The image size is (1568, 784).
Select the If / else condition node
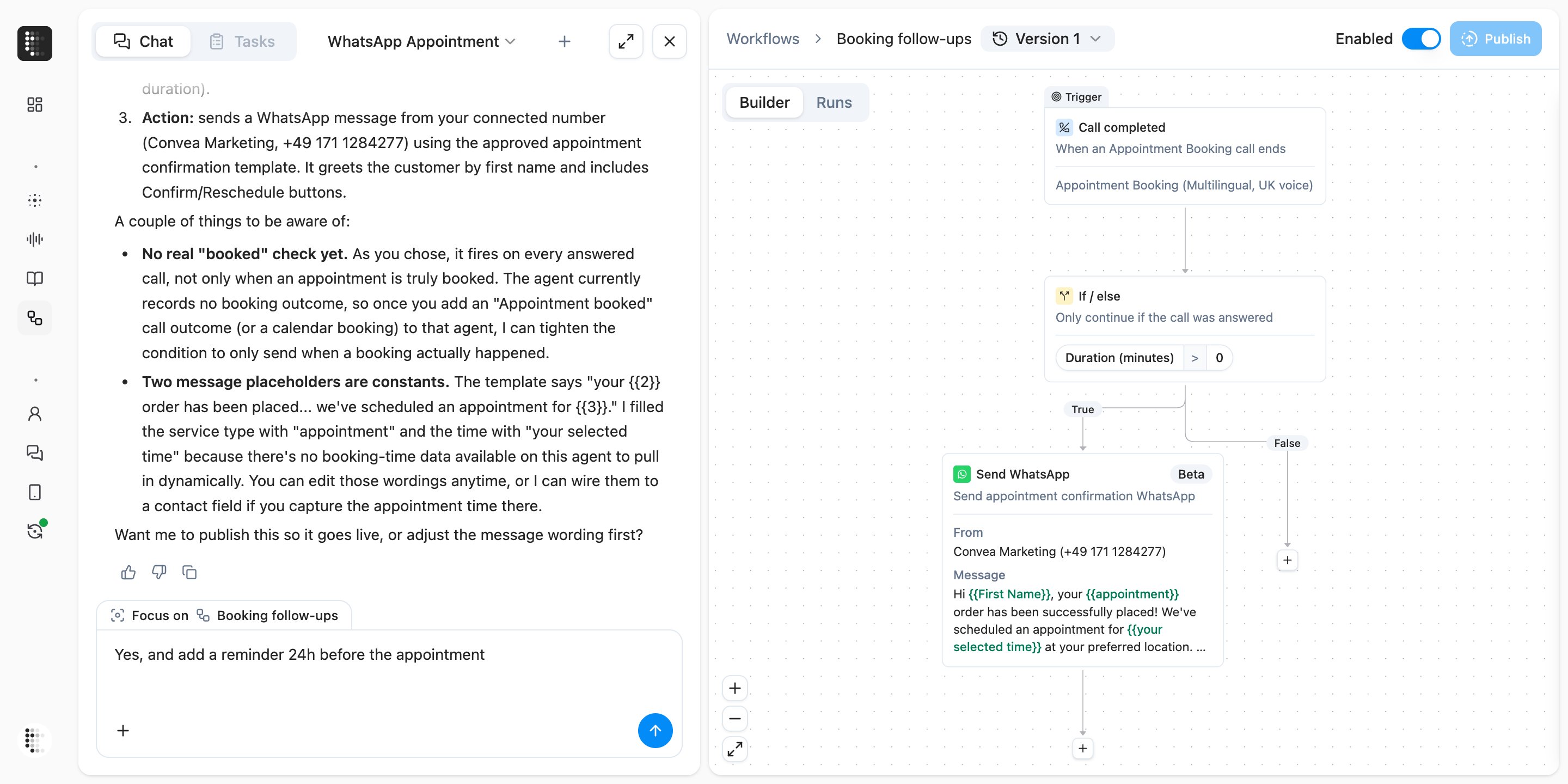(1185, 329)
